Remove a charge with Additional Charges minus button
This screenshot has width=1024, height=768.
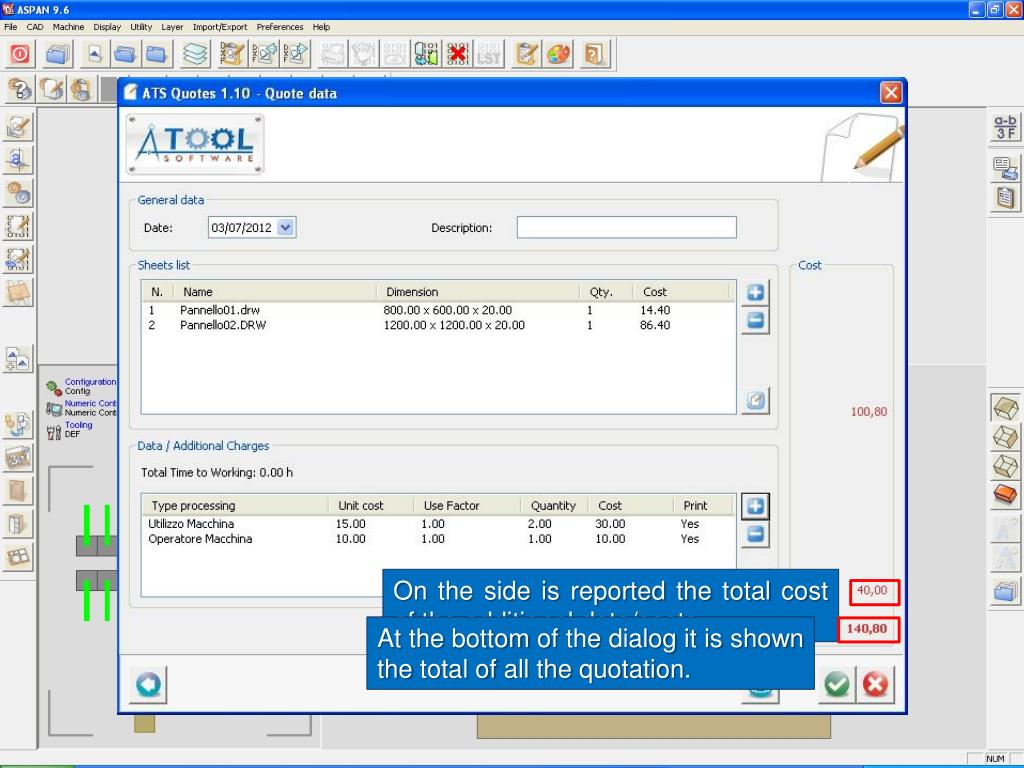[x=756, y=534]
